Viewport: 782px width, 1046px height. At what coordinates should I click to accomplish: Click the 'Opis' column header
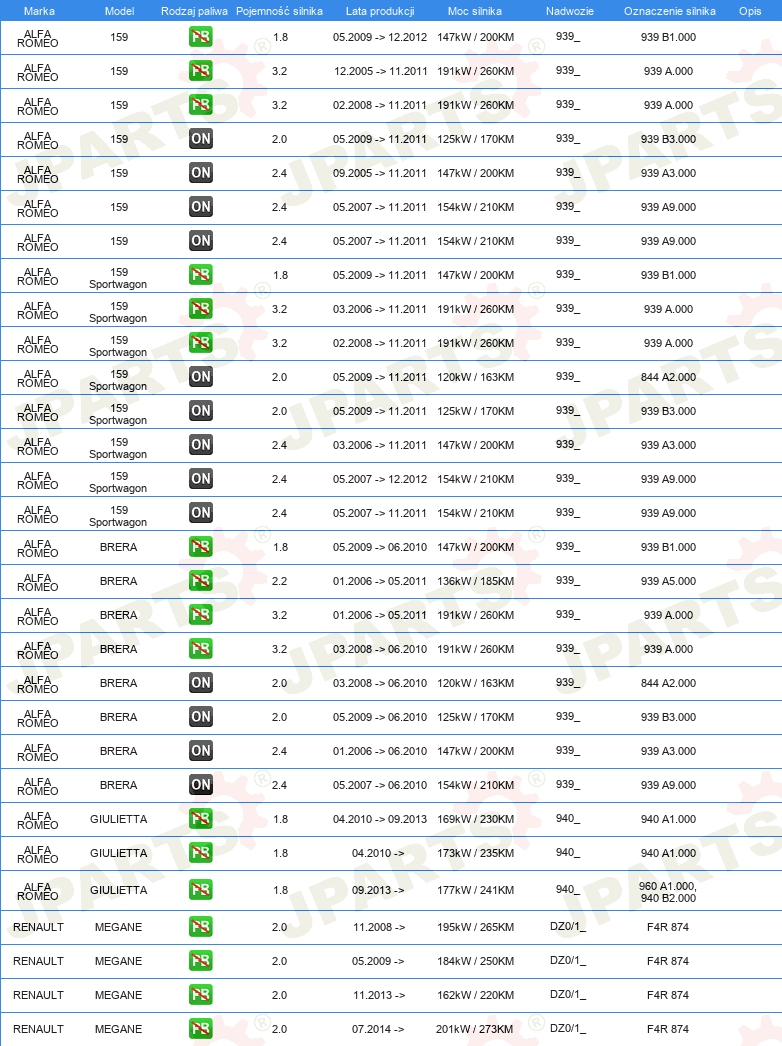pos(750,11)
